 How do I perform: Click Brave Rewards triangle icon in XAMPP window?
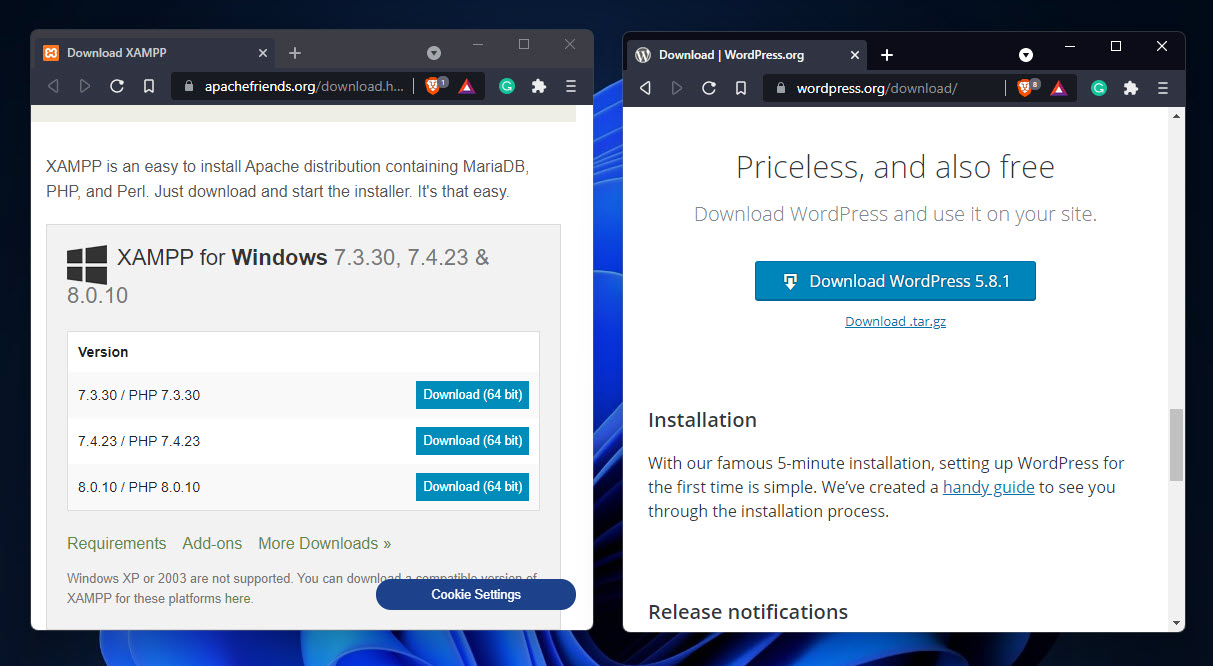coord(467,87)
